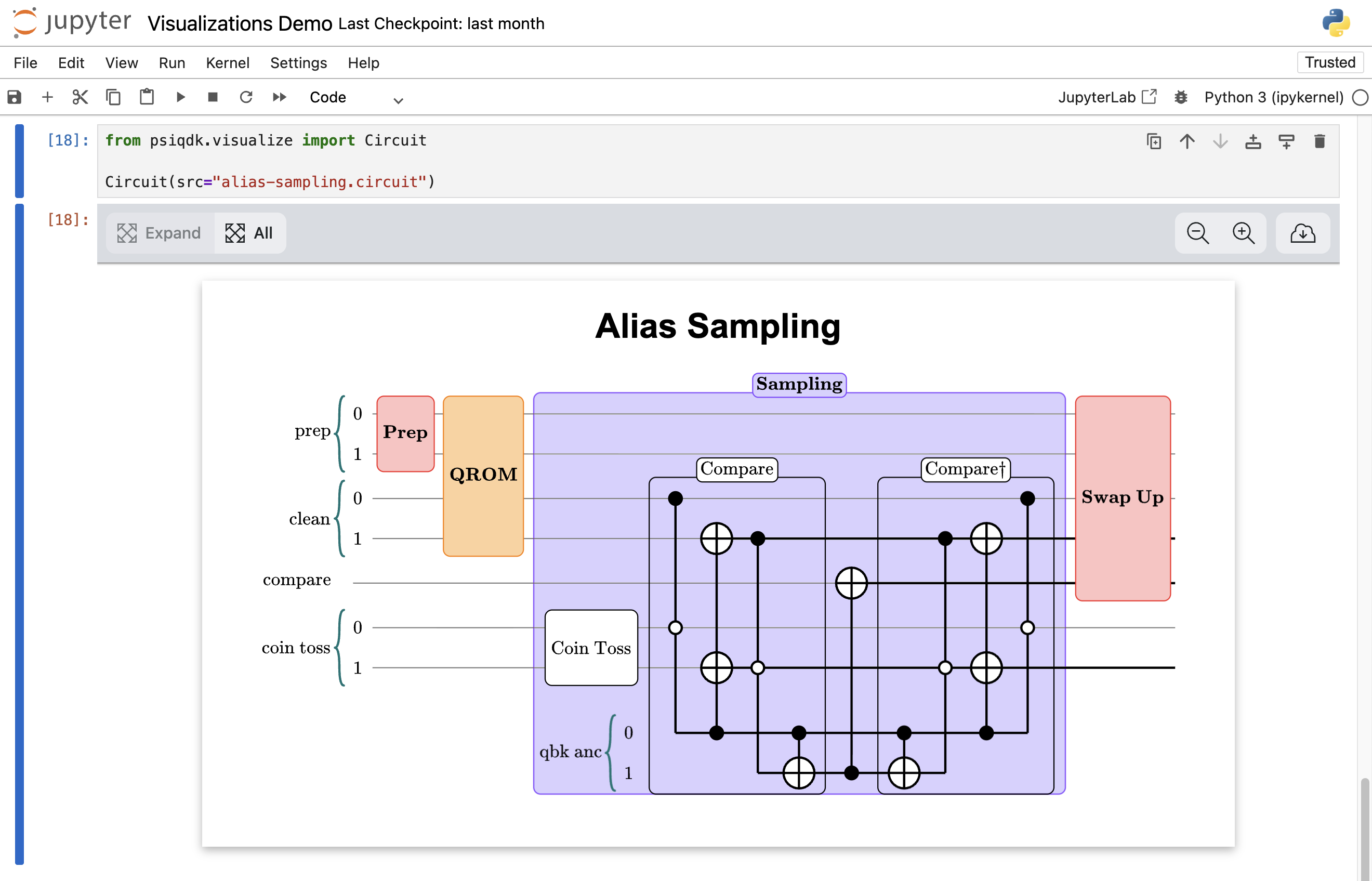Image resolution: width=1372 pixels, height=881 pixels.
Task: Copy the selected cell from the main toolbar
Action: pyautogui.click(x=113, y=97)
